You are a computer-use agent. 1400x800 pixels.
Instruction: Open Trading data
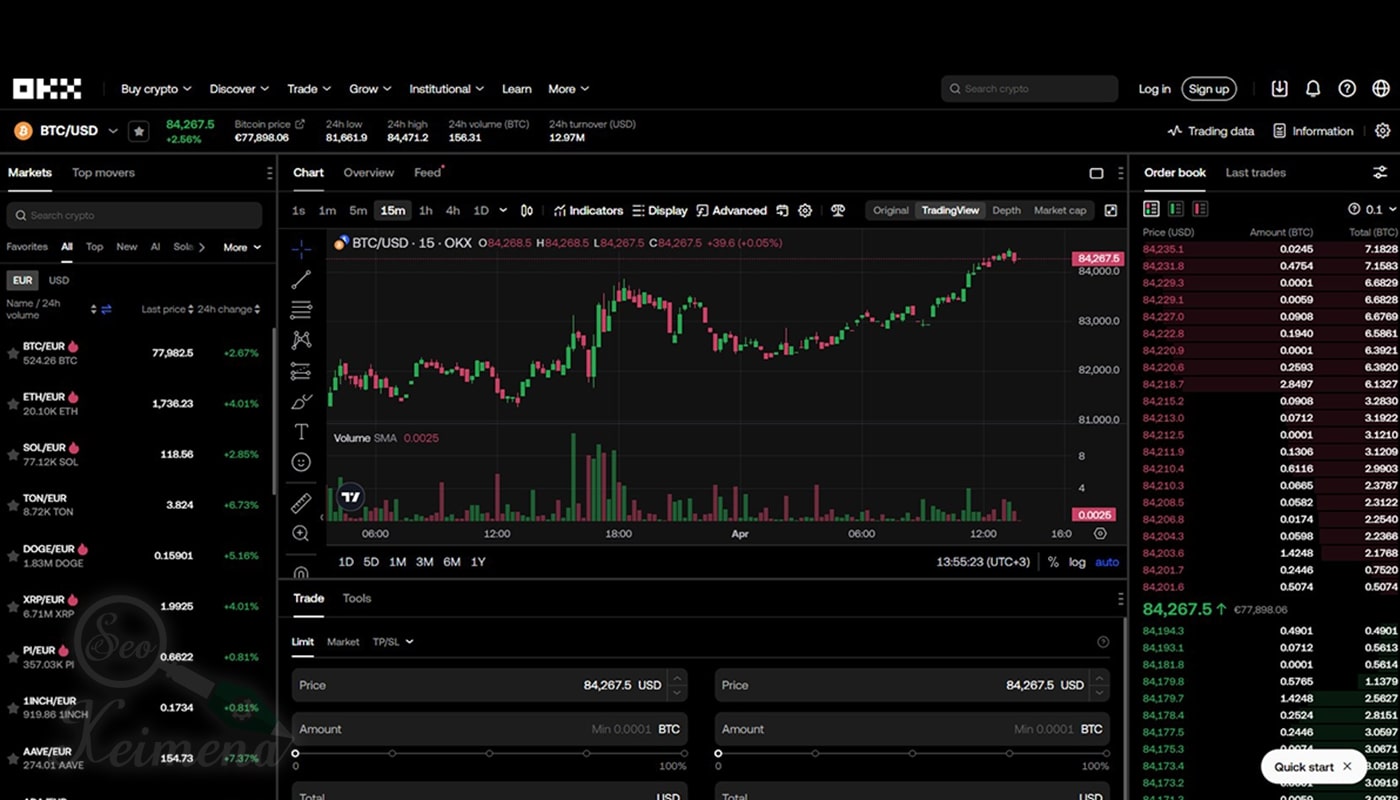click(x=1211, y=131)
